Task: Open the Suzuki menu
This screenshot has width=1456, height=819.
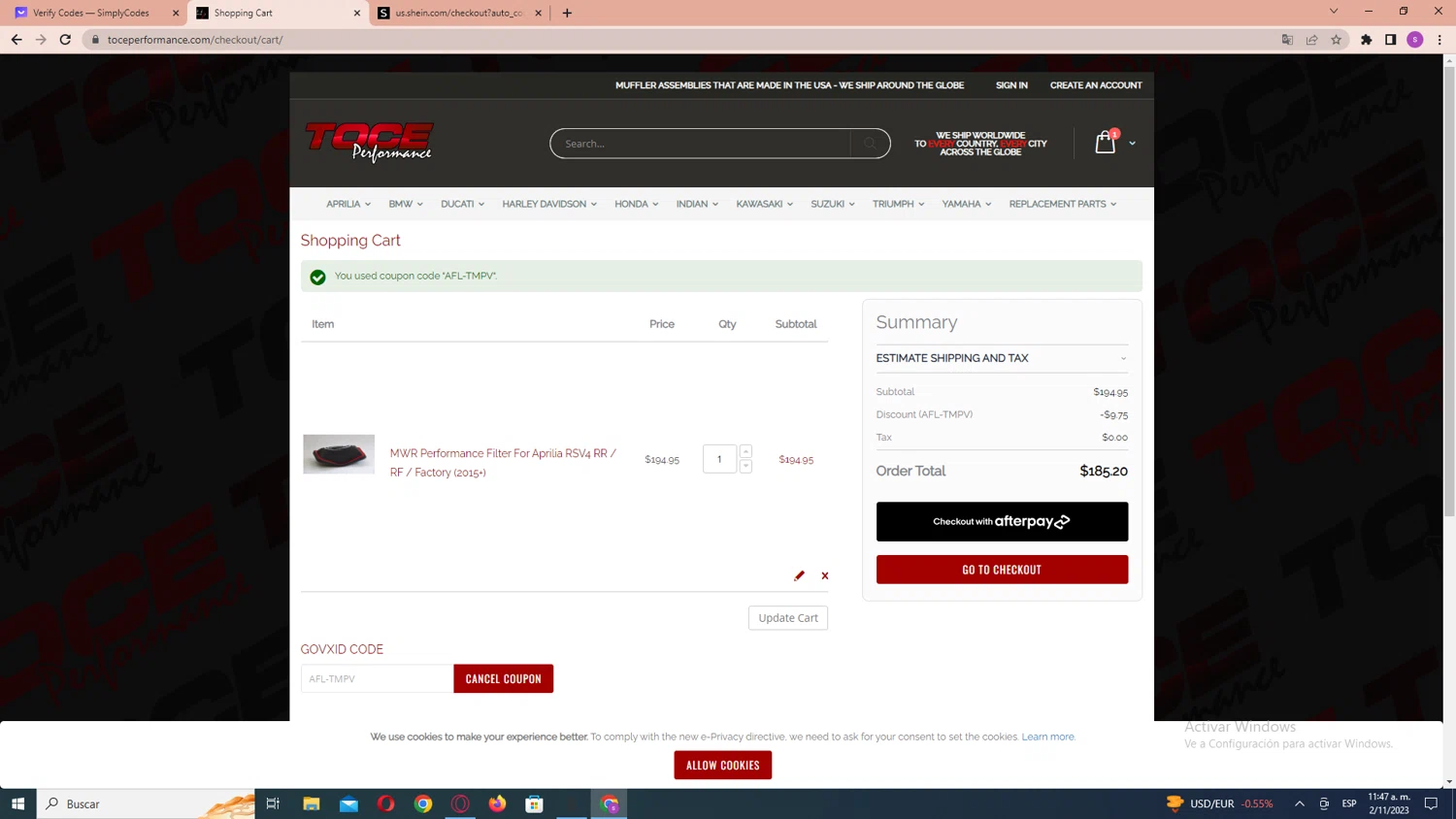Action: point(833,204)
